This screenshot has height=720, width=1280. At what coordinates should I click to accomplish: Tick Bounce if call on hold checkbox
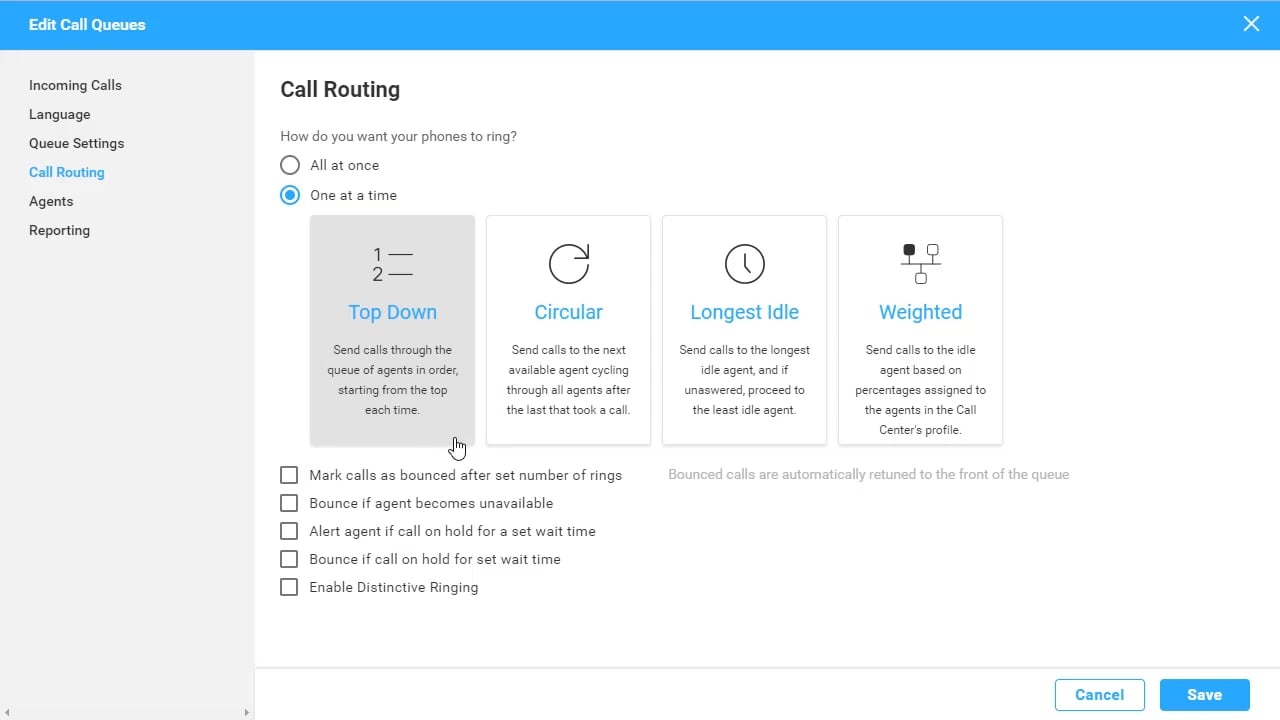pos(289,559)
